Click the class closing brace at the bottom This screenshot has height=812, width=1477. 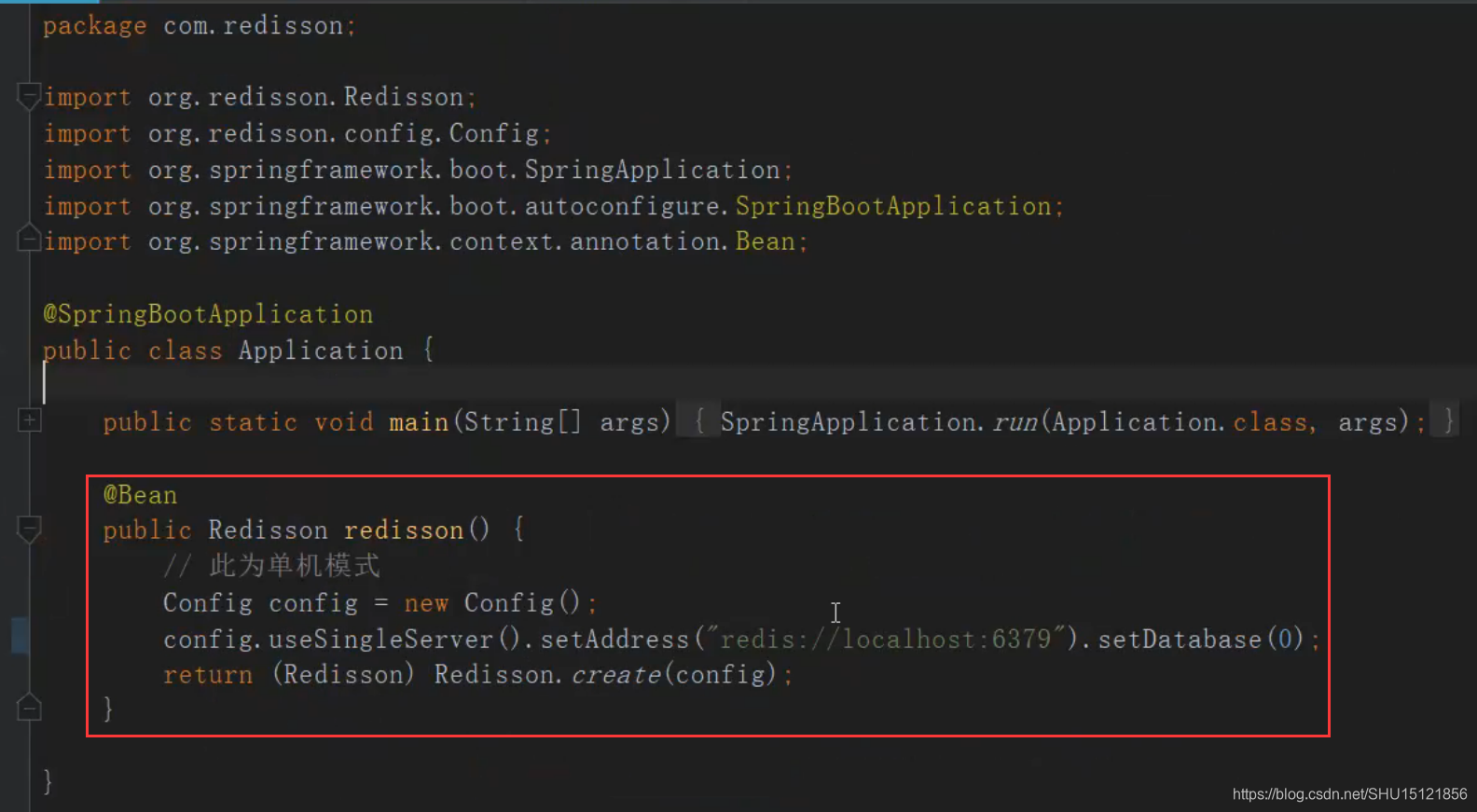(x=48, y=781)
